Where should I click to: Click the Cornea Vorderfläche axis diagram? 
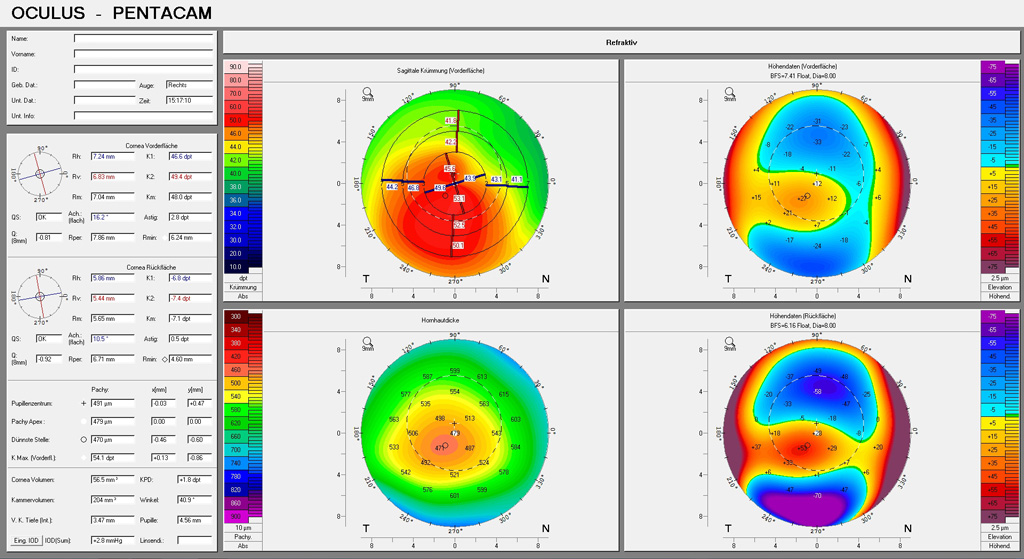pos(38,173)
